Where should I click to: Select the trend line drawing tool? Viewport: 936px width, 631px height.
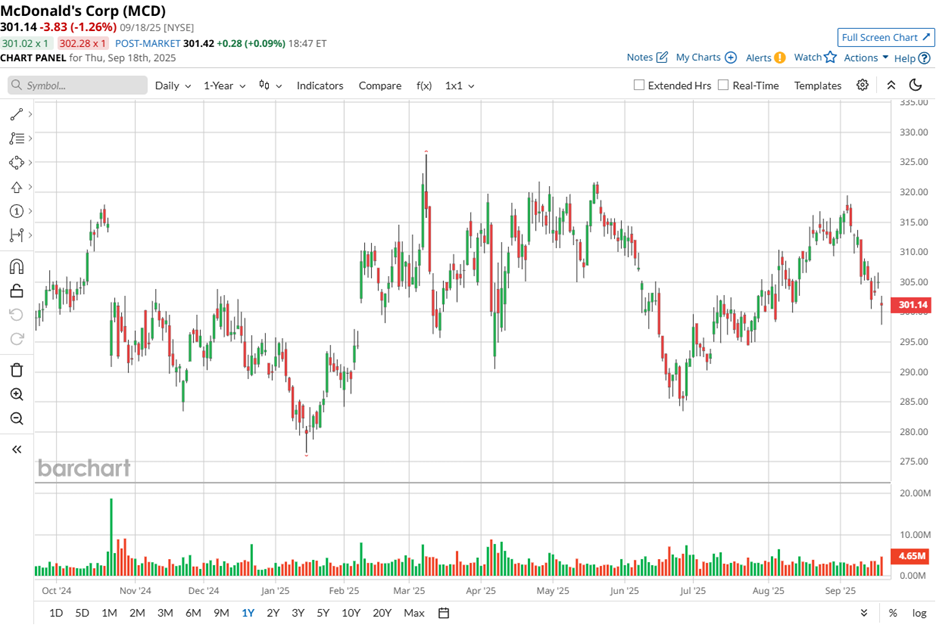point(16,114)
